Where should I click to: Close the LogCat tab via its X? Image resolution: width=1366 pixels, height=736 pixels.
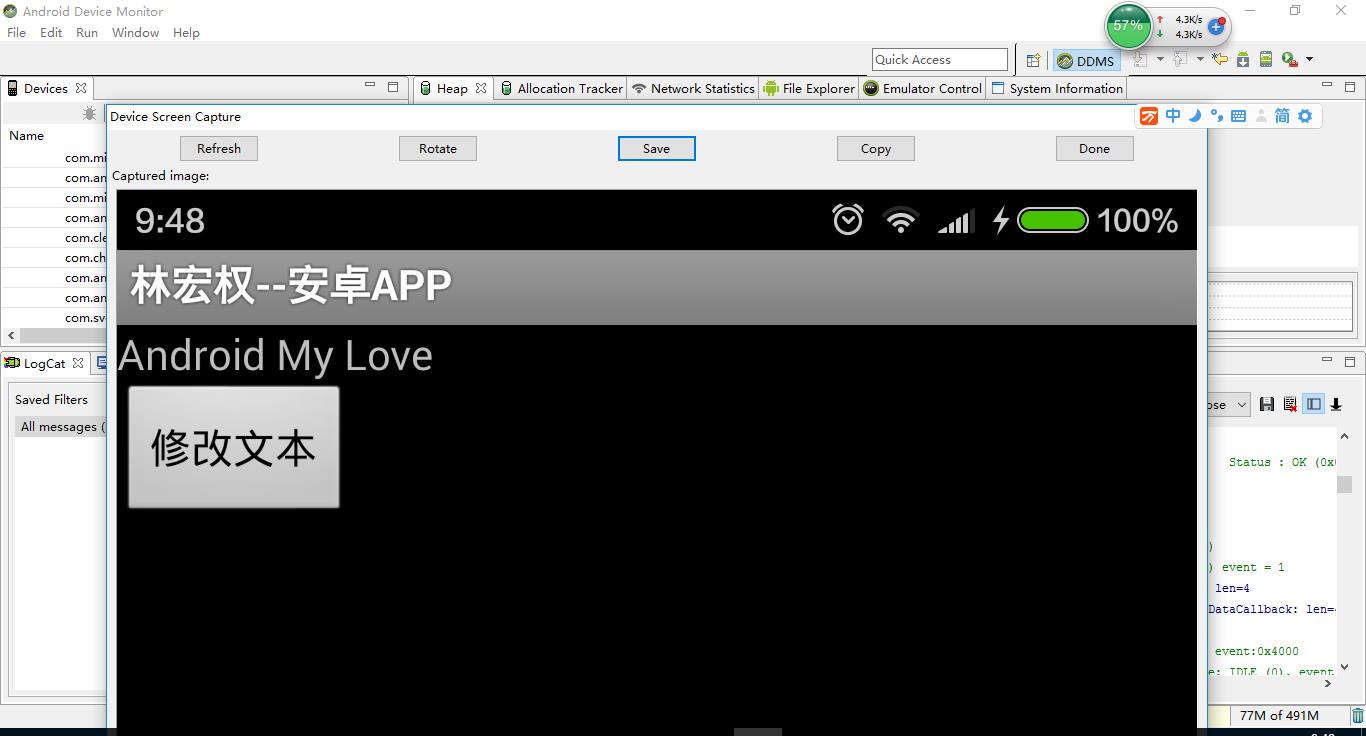click(x=77, y=363)
